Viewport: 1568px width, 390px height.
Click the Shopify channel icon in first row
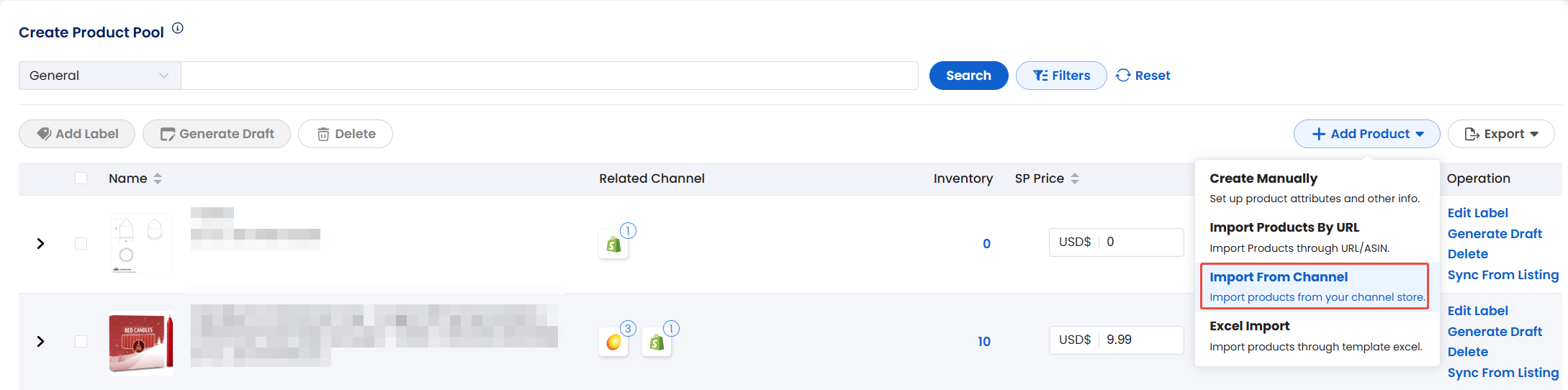tap(613, 245)
